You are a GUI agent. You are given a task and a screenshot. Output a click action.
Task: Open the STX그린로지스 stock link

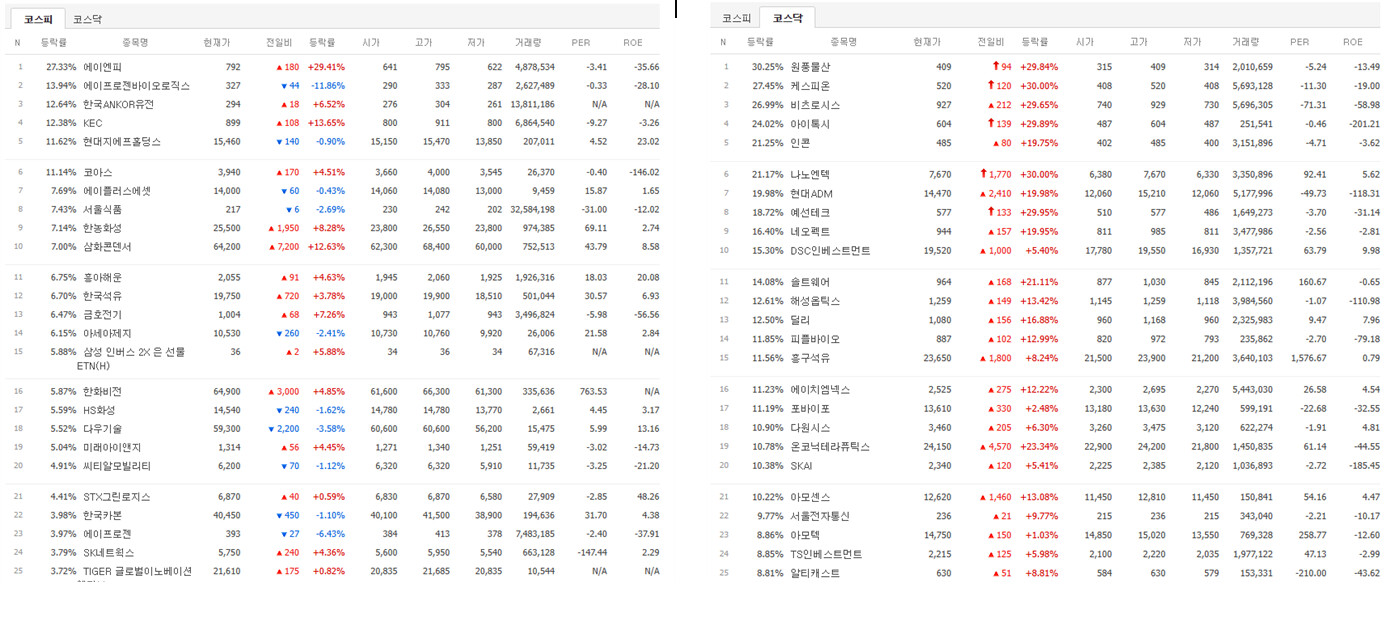point(117,497)
